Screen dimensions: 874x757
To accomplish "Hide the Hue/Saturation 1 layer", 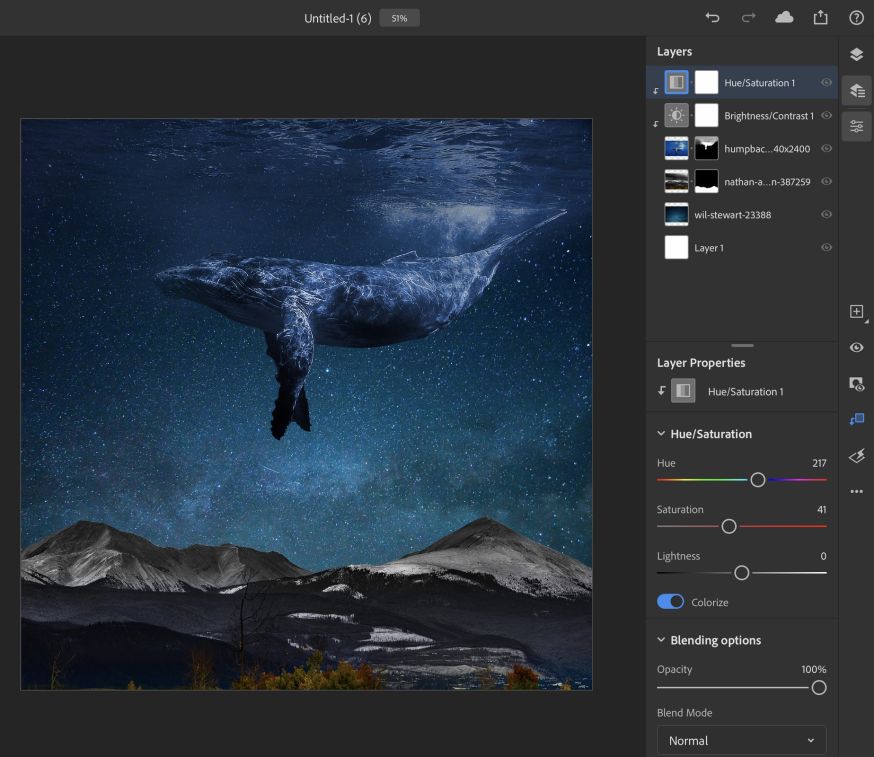I will coord(826,83).
